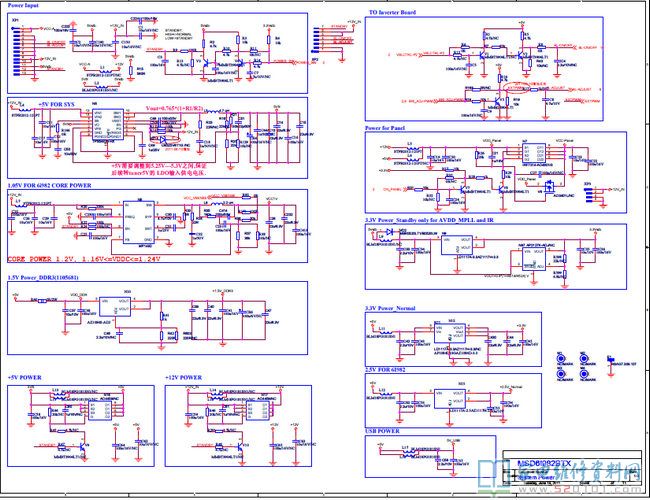The width and height of the screenshot is (650, 500).
Task: Click the '+12V POWER' section title
Action: (183, 378)
